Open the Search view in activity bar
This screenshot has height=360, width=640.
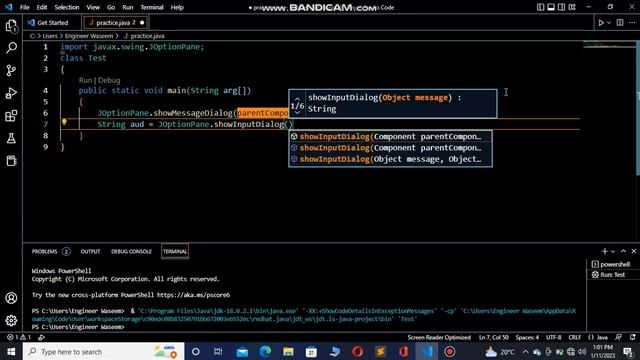[11, 48]
